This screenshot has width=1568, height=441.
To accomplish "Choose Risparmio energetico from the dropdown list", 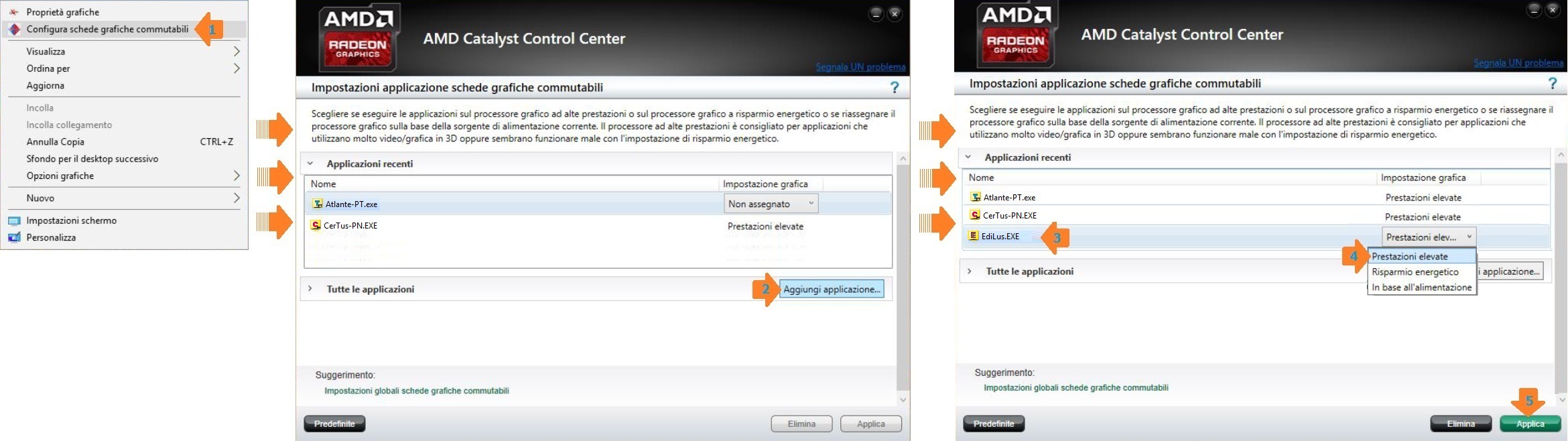I will click(x=1422, y=271).
